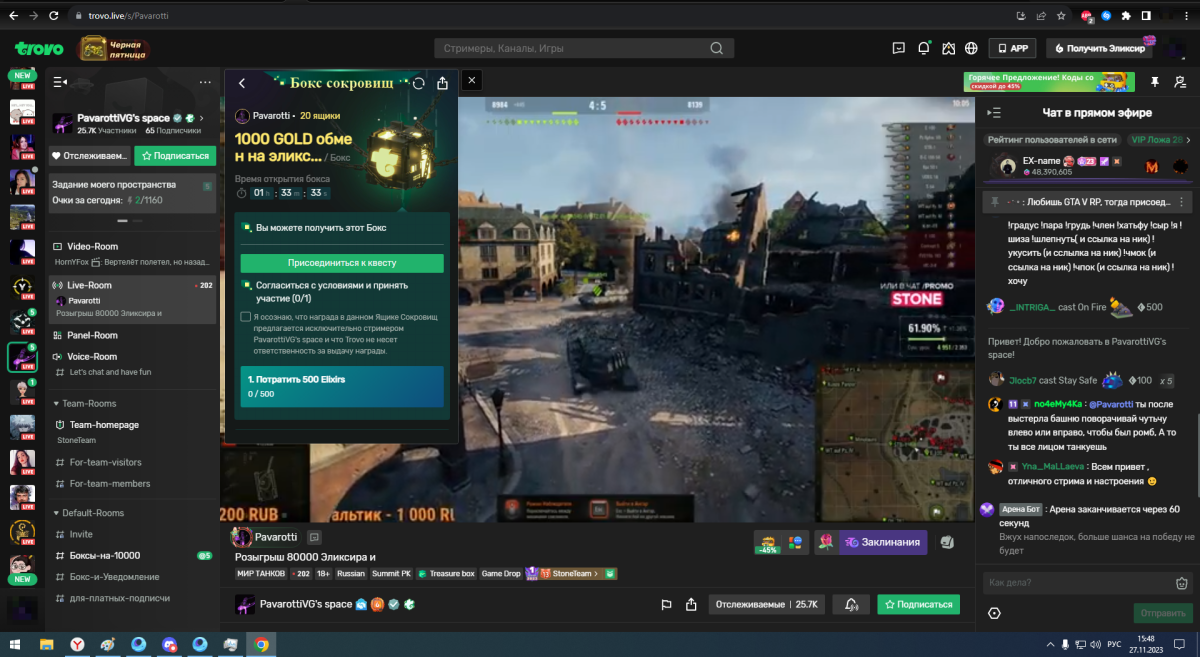This screenshot has height=657, width=1200.
Task: Open the language globe icon
Action: point(971,48)
